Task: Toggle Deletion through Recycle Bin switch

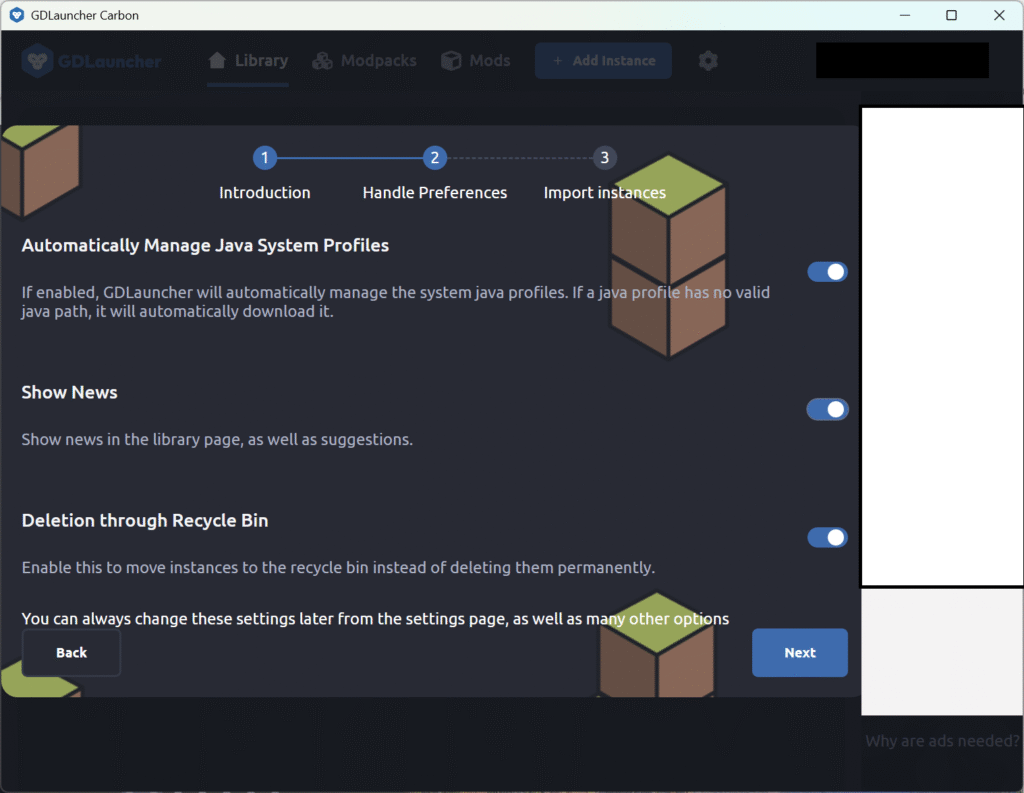Action: [827, 537]
